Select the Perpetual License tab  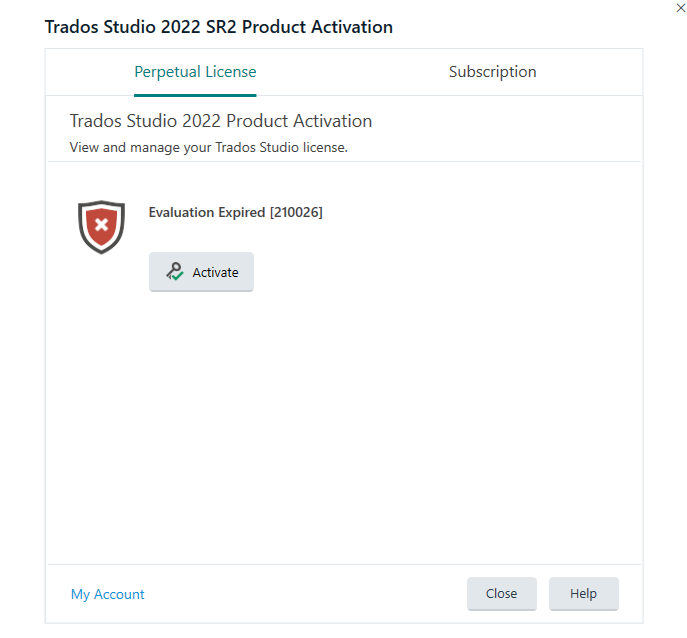pyautogui.click(x=195, y=71)
